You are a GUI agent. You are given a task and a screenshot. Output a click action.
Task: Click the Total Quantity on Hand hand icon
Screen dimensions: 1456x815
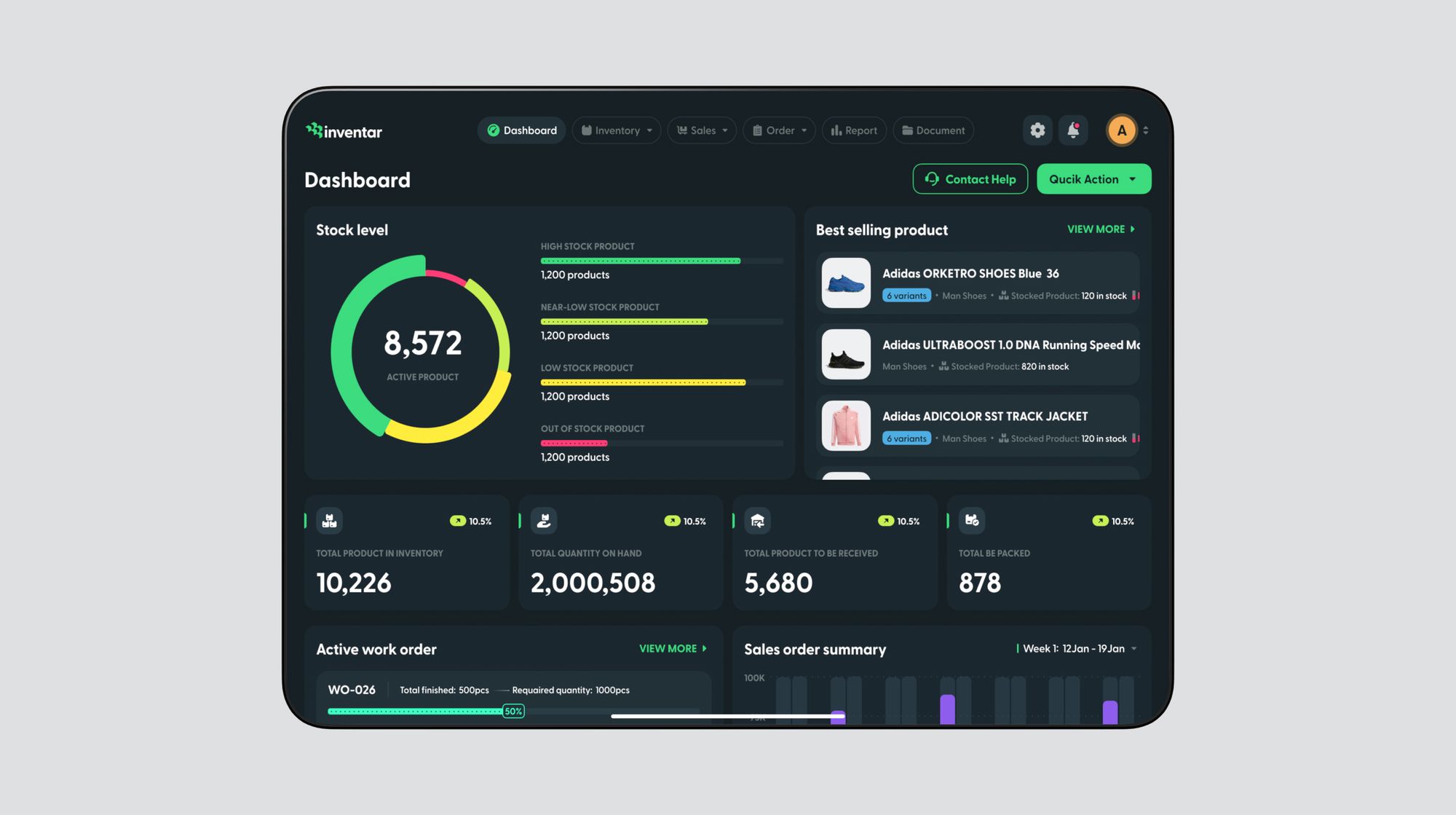[x=543, y=521]
